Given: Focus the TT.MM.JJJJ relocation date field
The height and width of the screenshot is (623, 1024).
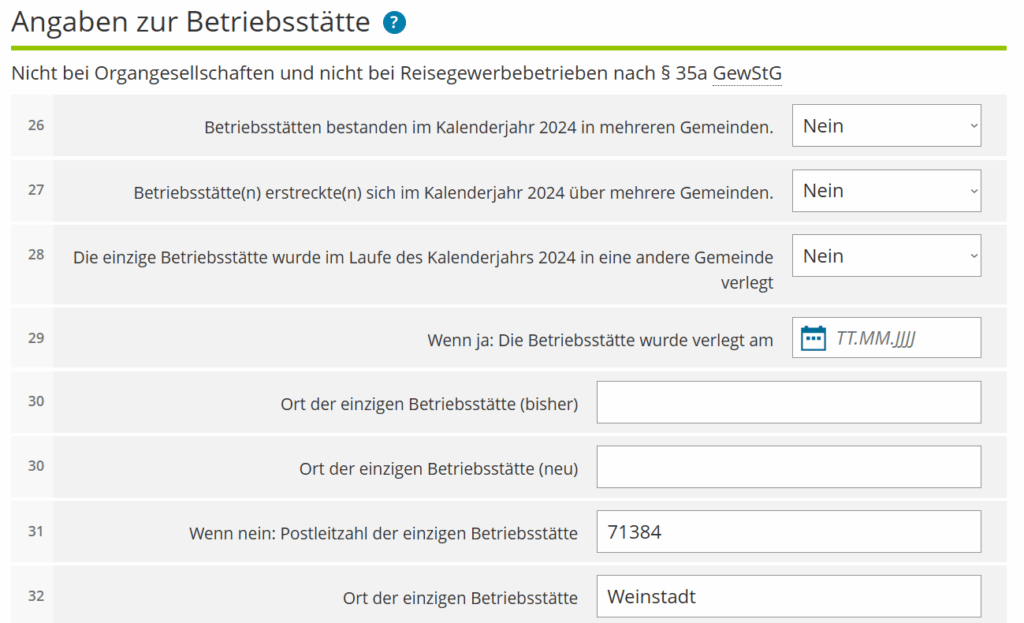Looking at the screenshot, I should (x=900, y=339).
